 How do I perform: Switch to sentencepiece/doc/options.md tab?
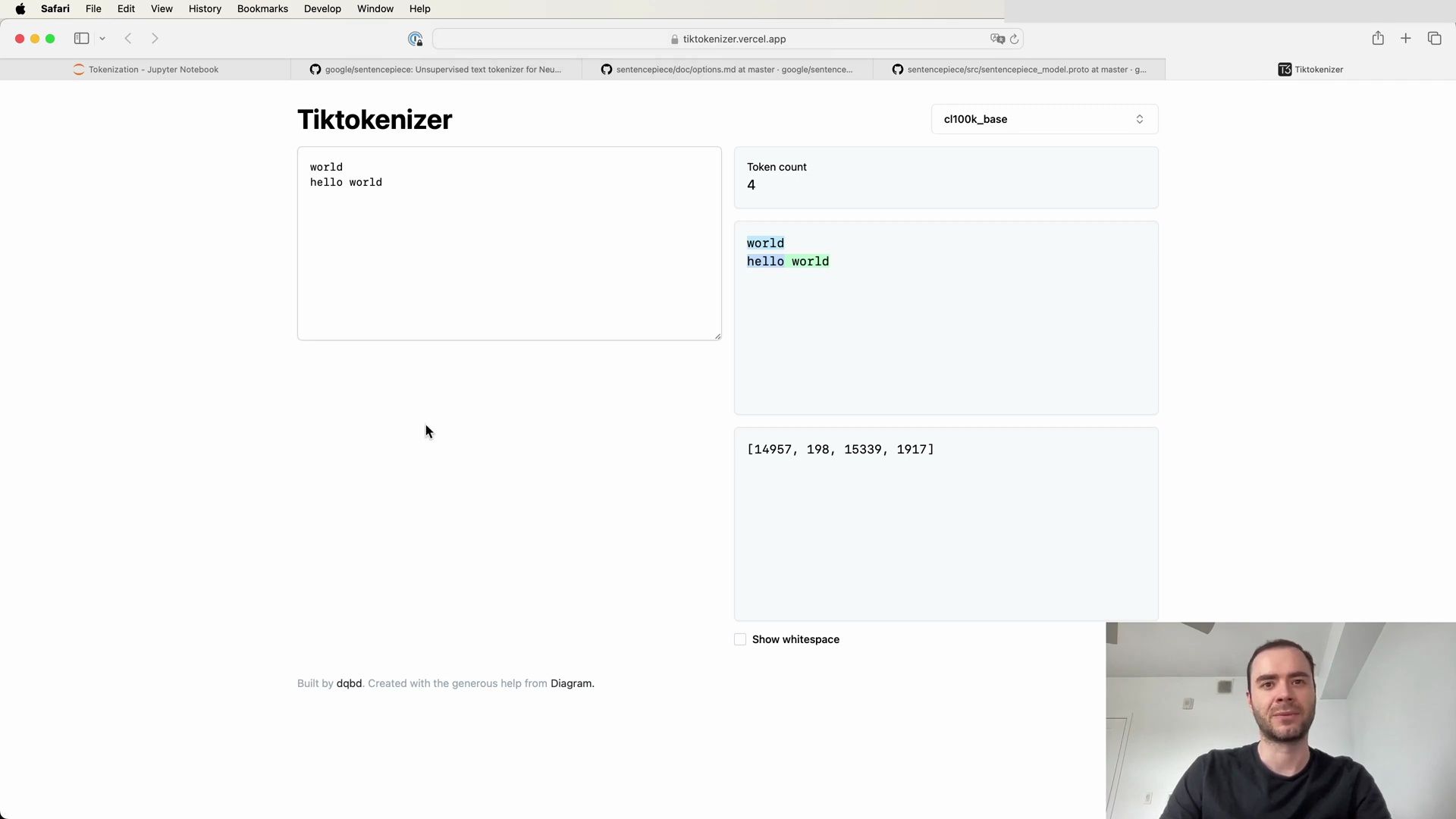click(x=727, y=69)
